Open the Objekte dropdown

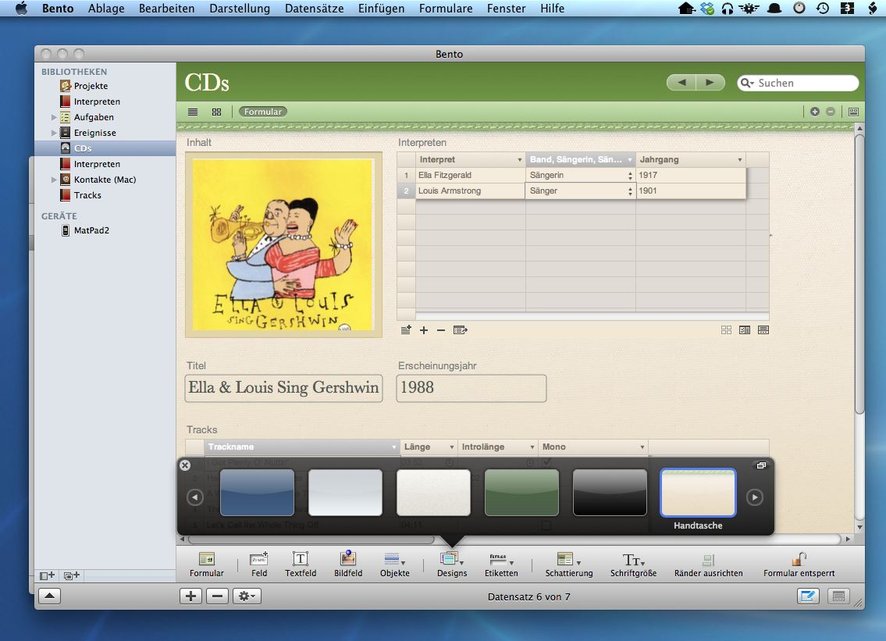pyautogui.click(x=394, y=564)
